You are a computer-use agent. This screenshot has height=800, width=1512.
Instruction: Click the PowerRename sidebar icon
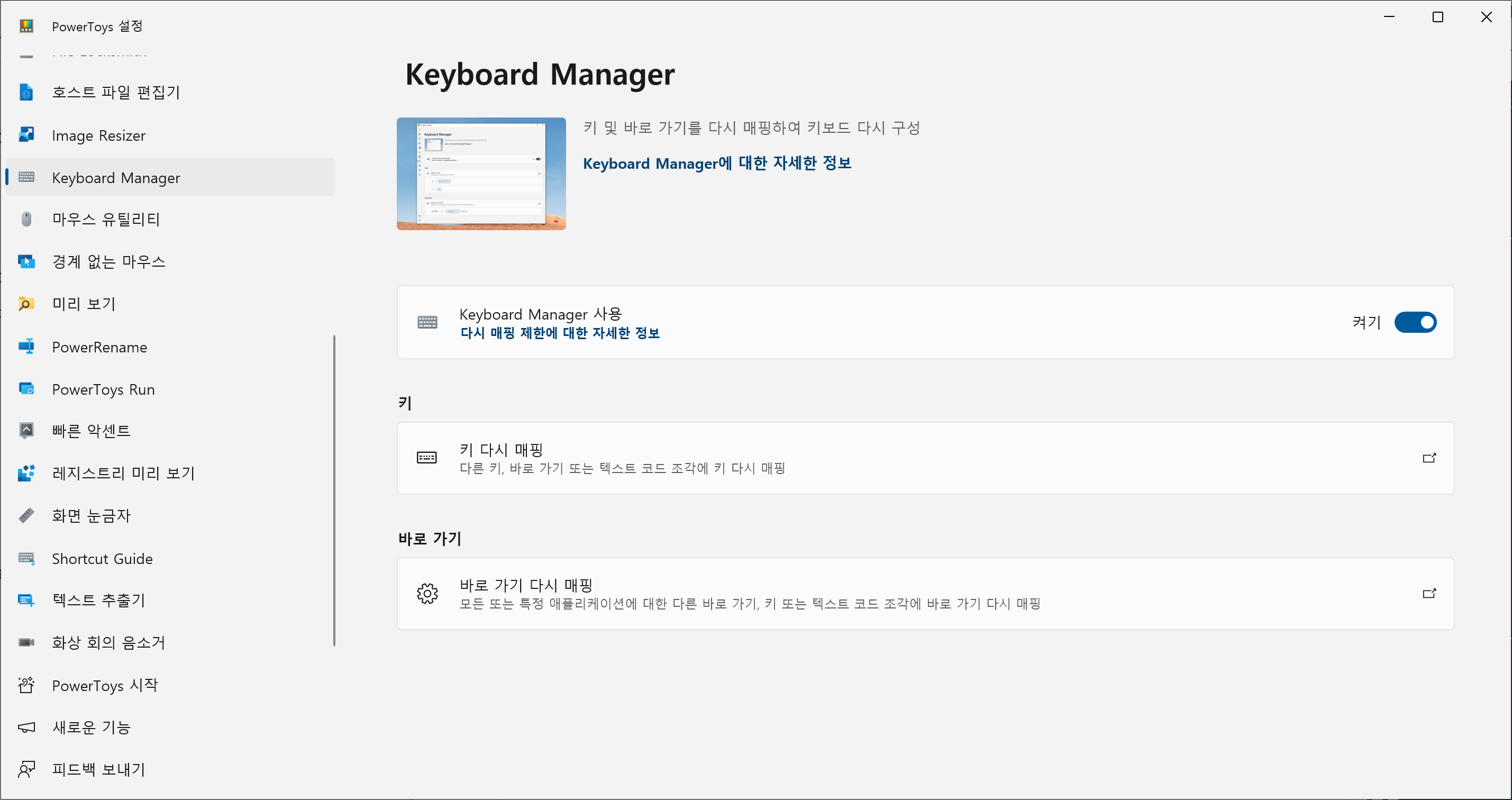pos(26,347)
